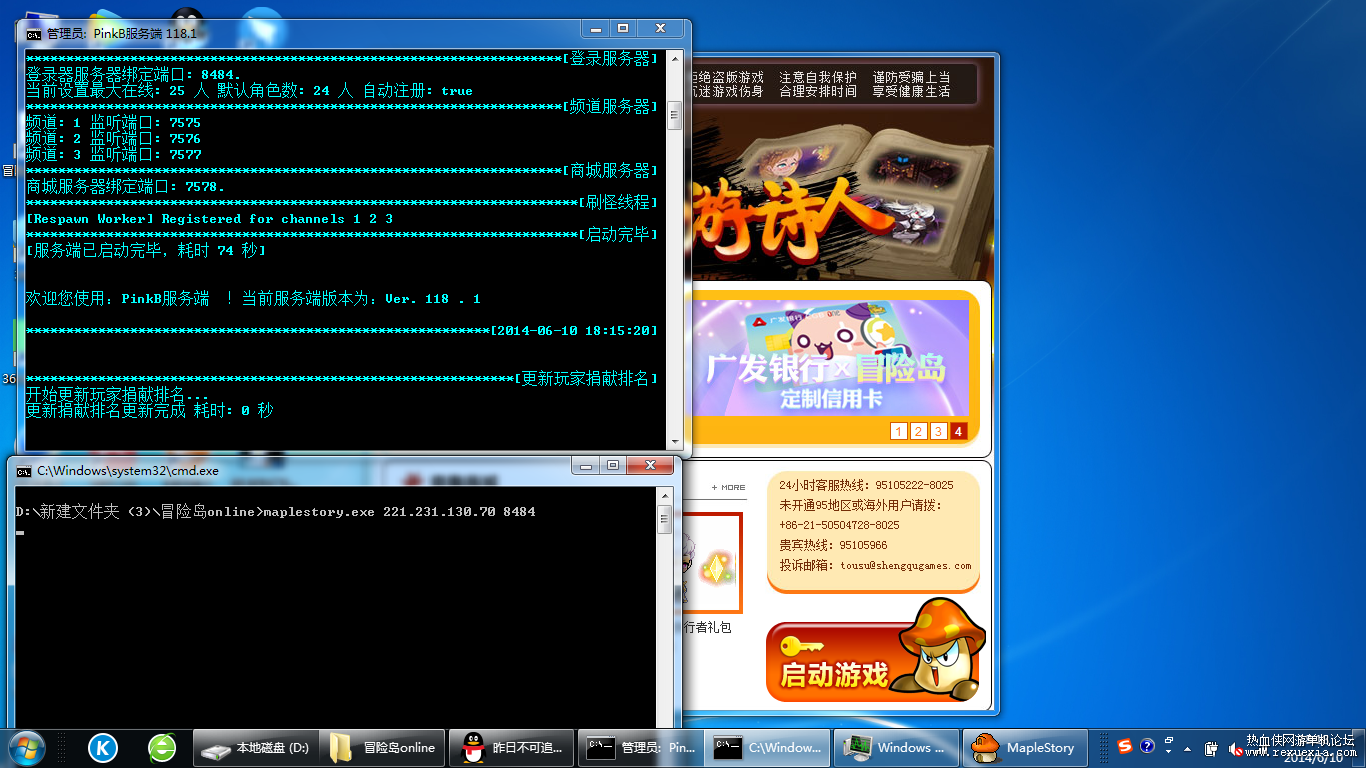Screen dimensions: 1366x768
Task: Click the volume tray icon
Action: [1235, 748]
